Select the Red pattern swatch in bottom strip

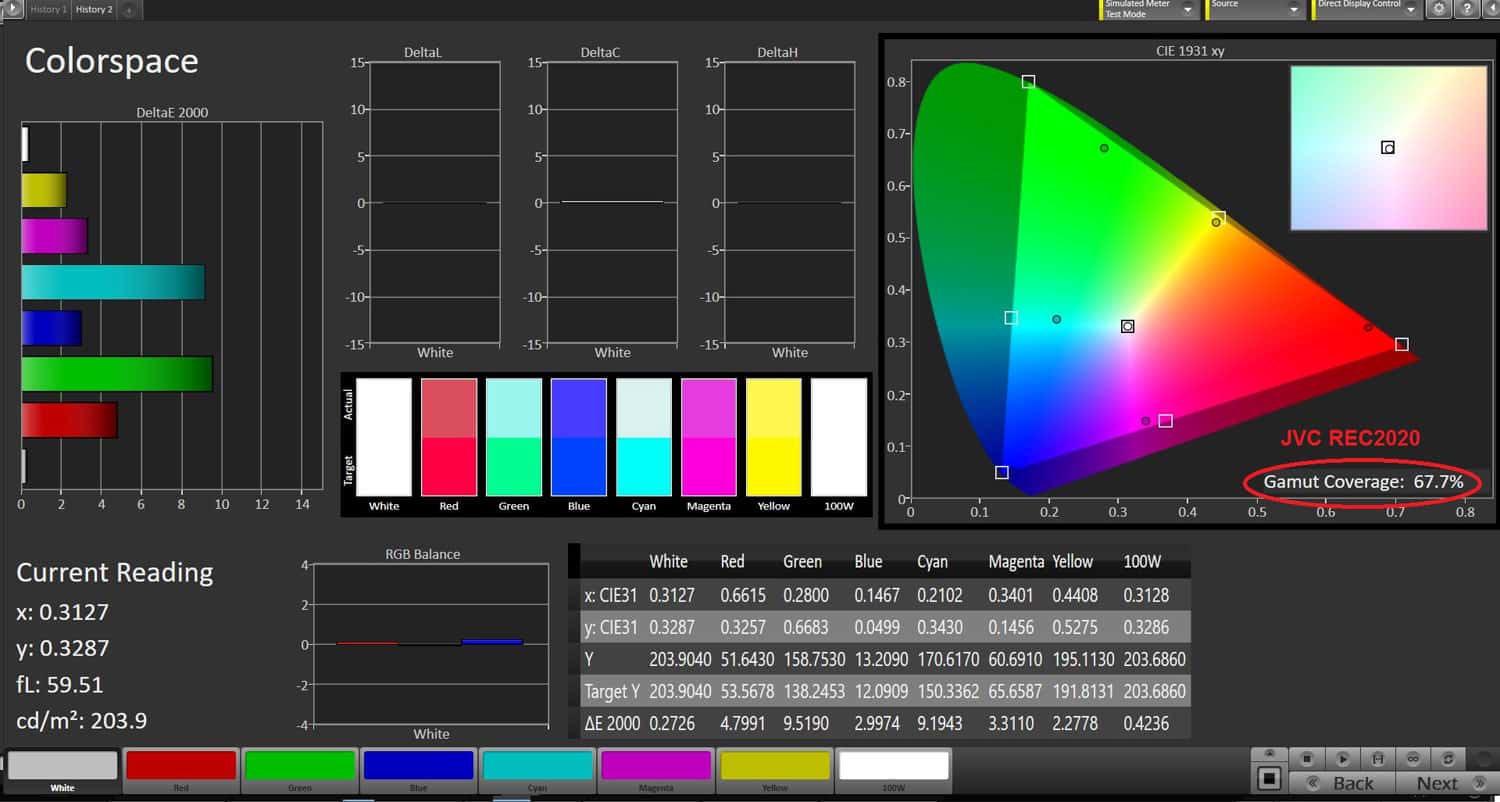click(181, 770)
